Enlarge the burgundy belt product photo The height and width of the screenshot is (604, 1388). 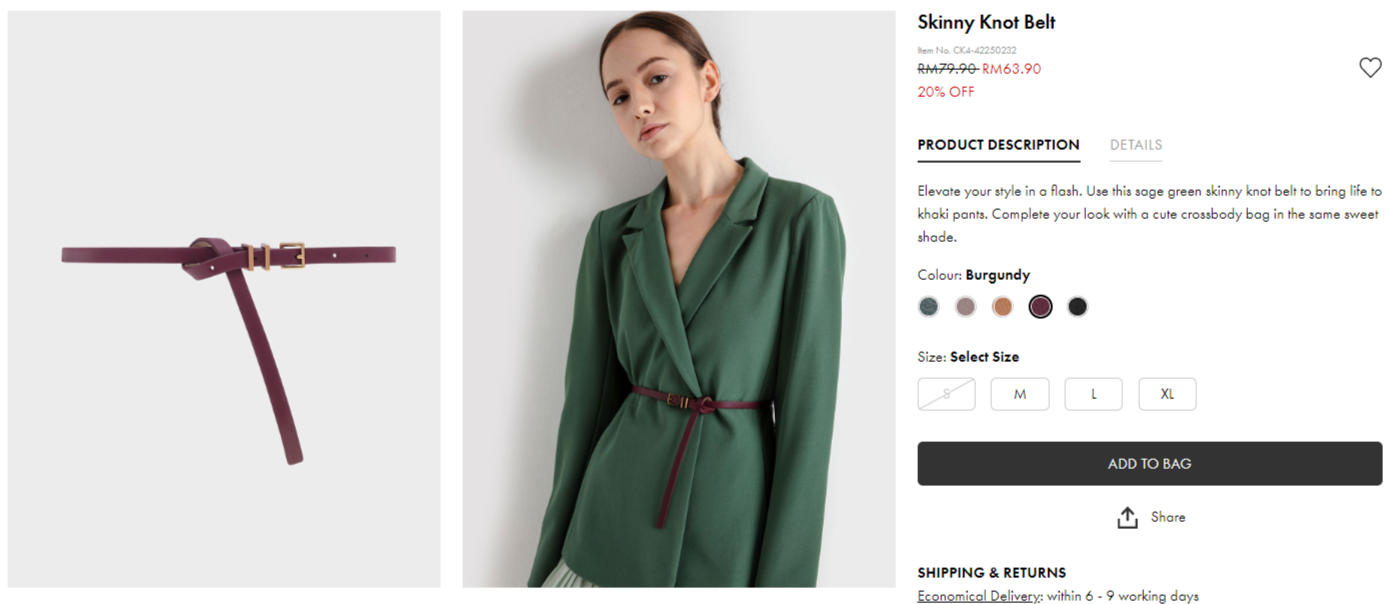coord(224,299)
